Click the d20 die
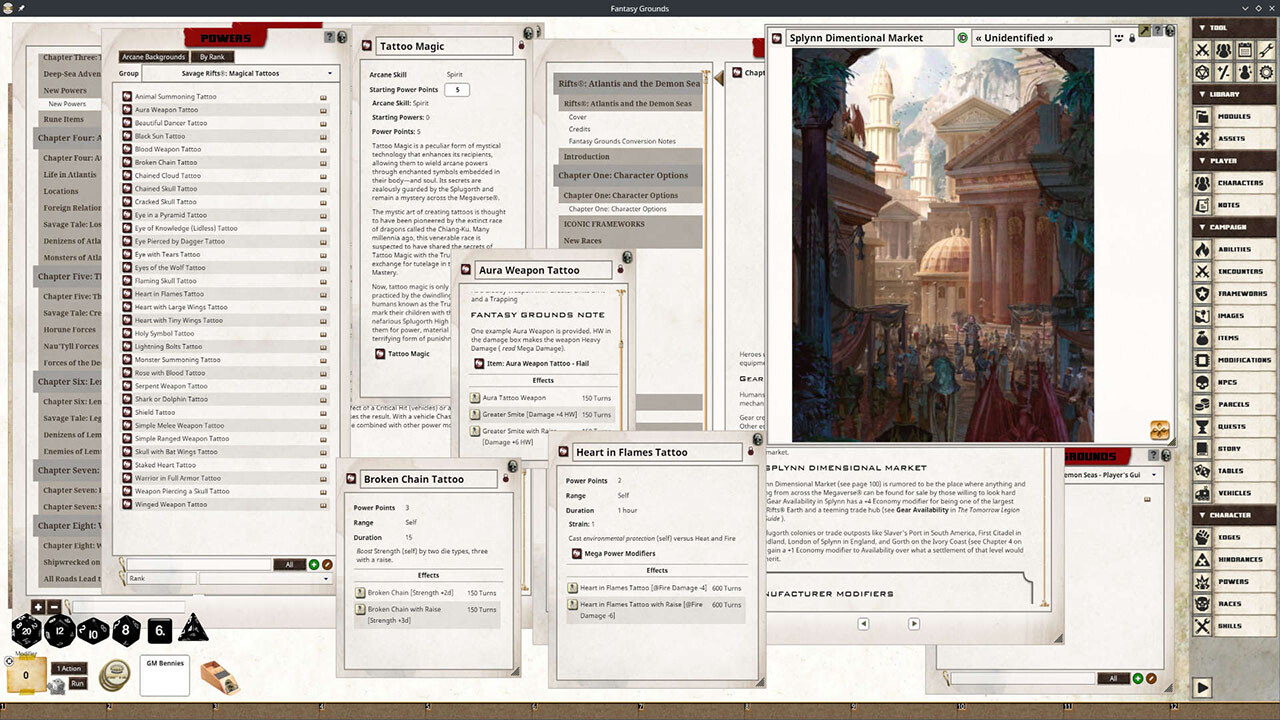 (26, 631)
